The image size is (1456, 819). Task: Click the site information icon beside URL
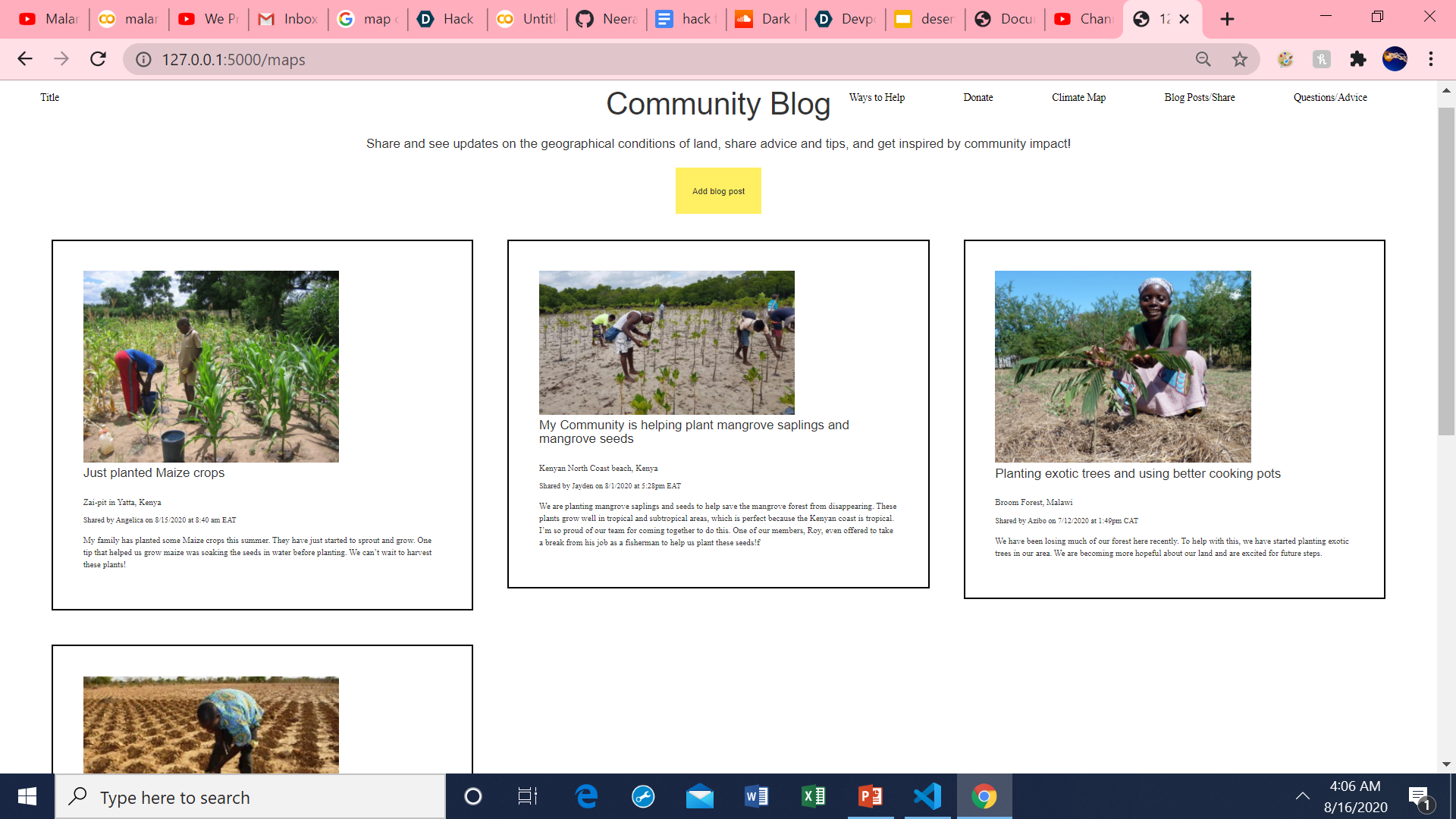(x=143, y=59)
